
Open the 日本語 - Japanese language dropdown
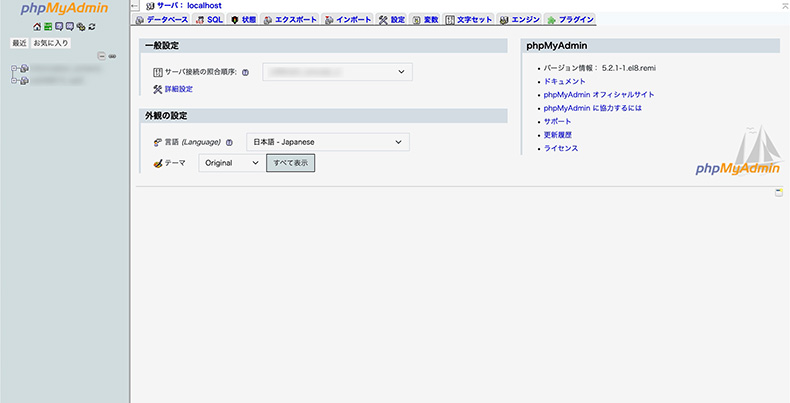point(328,143)
